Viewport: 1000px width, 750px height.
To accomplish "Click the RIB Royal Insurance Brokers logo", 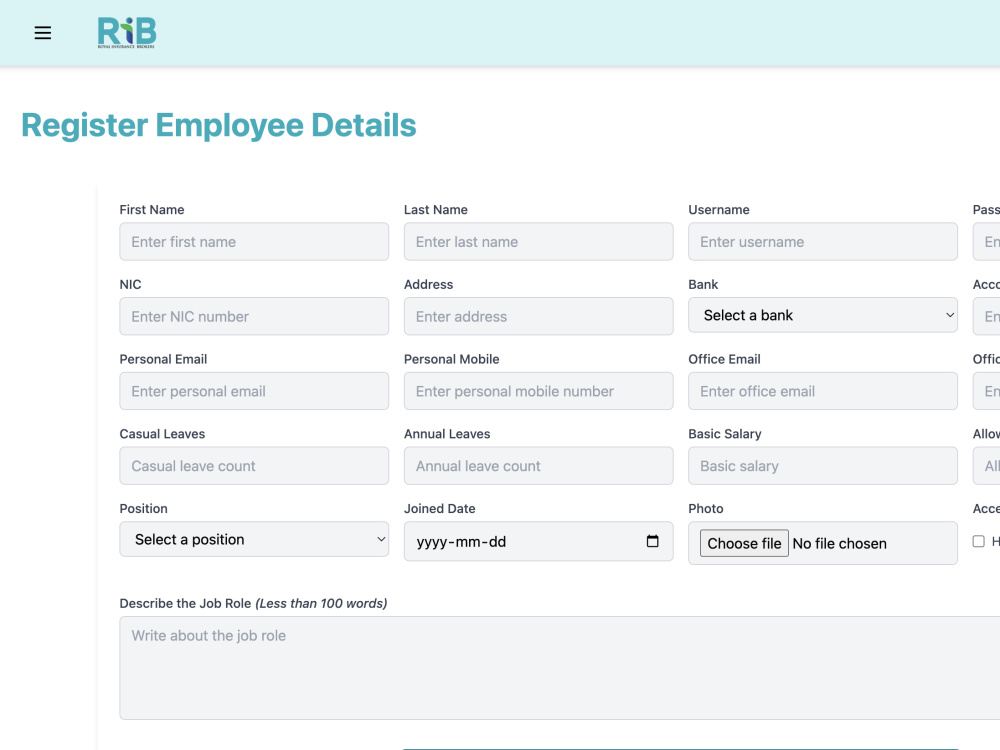I will tap(126, 33).
